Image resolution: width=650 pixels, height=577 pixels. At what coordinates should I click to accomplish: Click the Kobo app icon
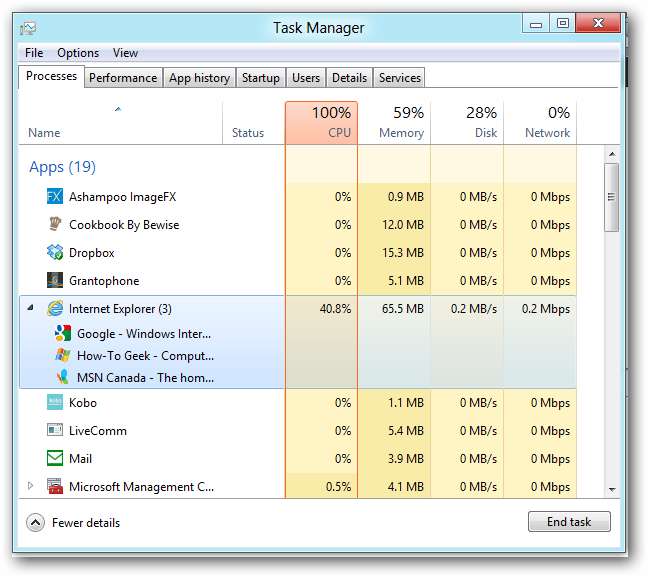pyautogui.click(x=55, y=402)
